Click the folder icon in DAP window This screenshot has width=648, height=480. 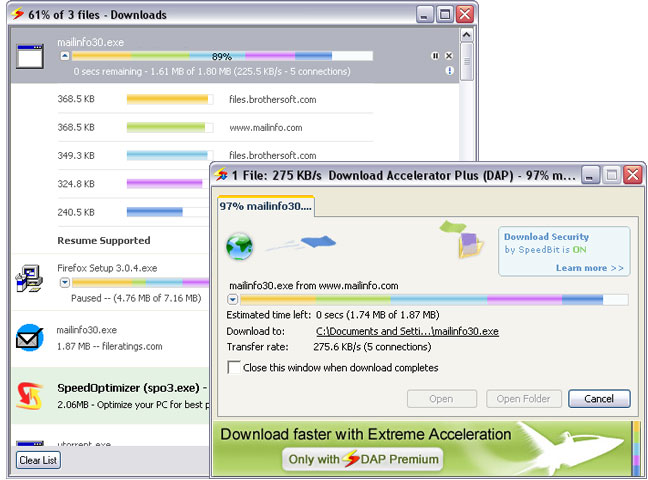pyautogui.click(x=464, y=242)
